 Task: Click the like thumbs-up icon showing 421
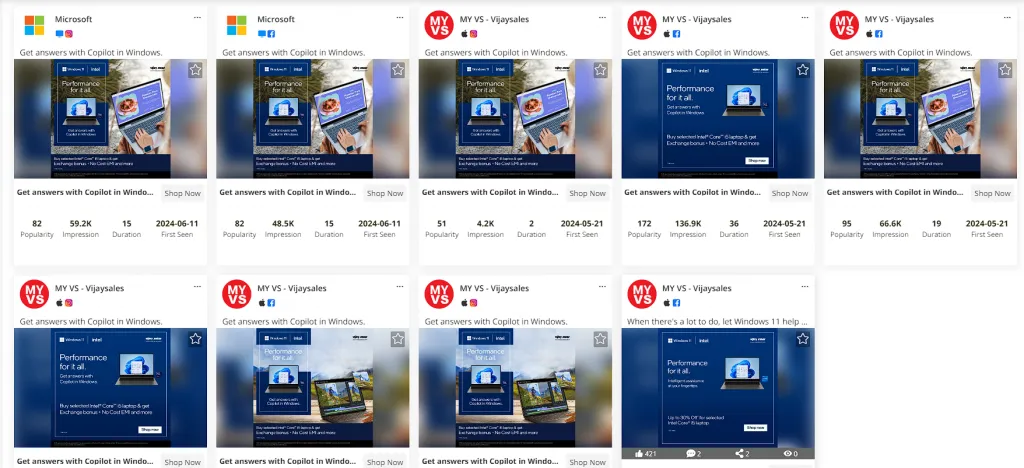[x=639, y=453]
